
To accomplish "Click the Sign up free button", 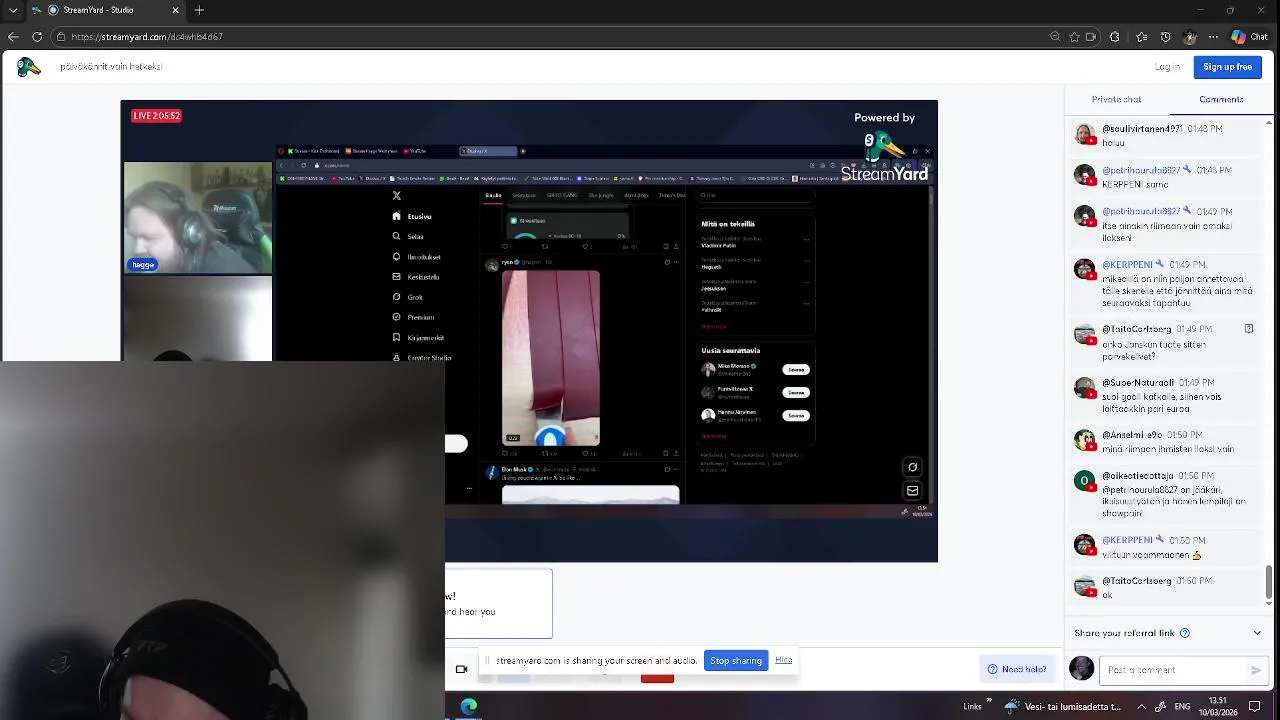I will coord(1227,67).
